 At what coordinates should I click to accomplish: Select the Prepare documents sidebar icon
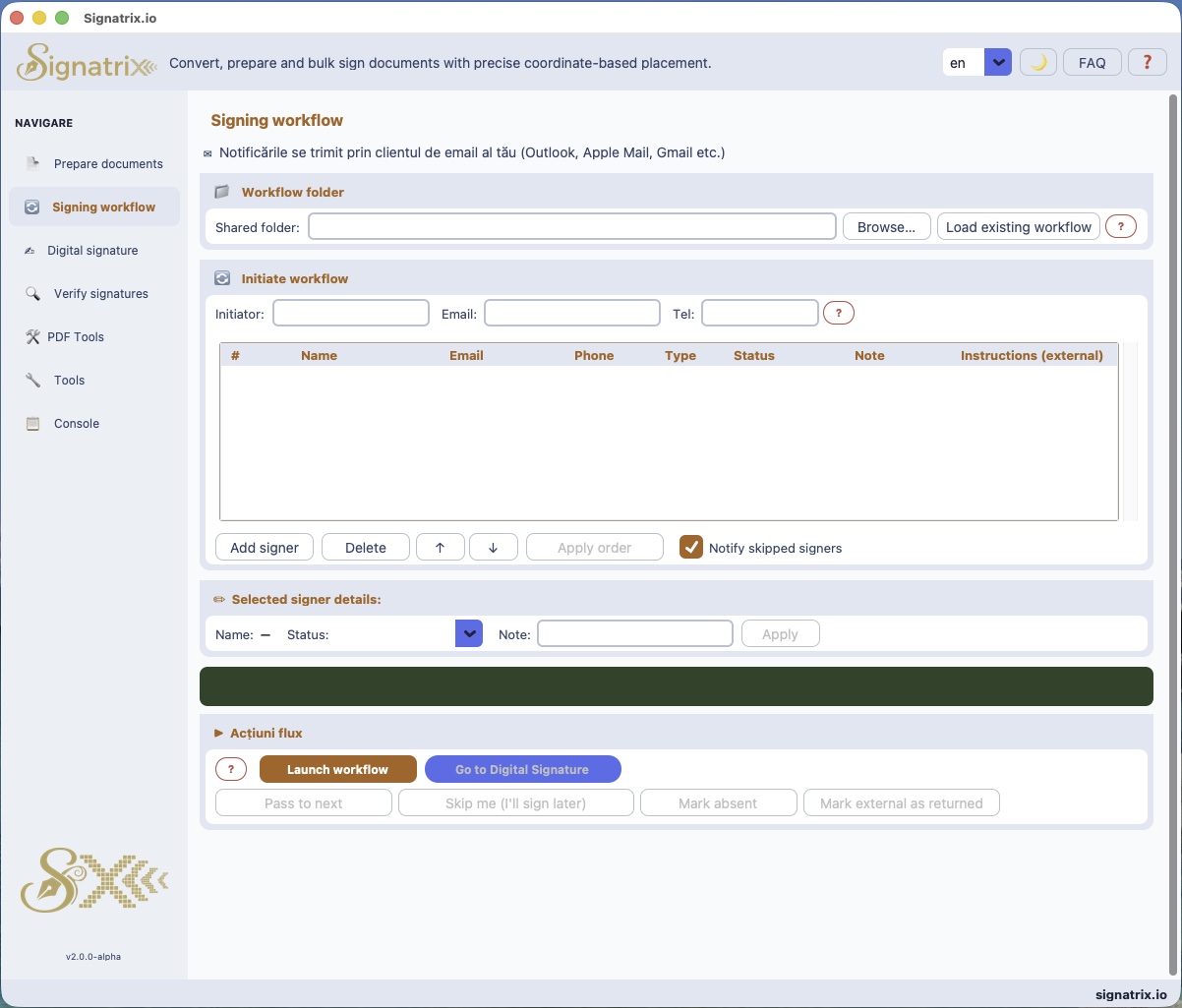(x=32, y=163)
